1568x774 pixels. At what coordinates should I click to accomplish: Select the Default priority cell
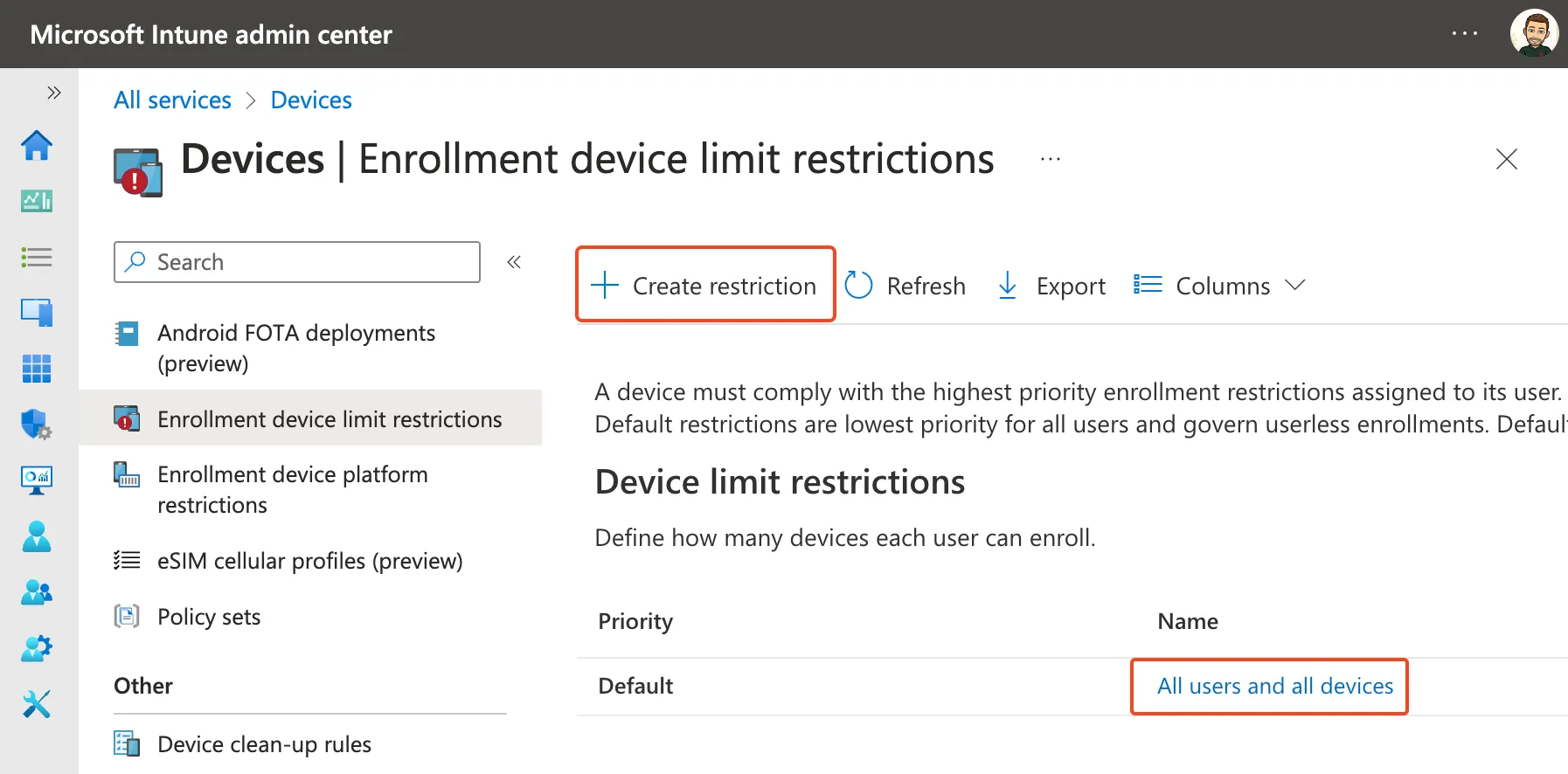(635, 686)
